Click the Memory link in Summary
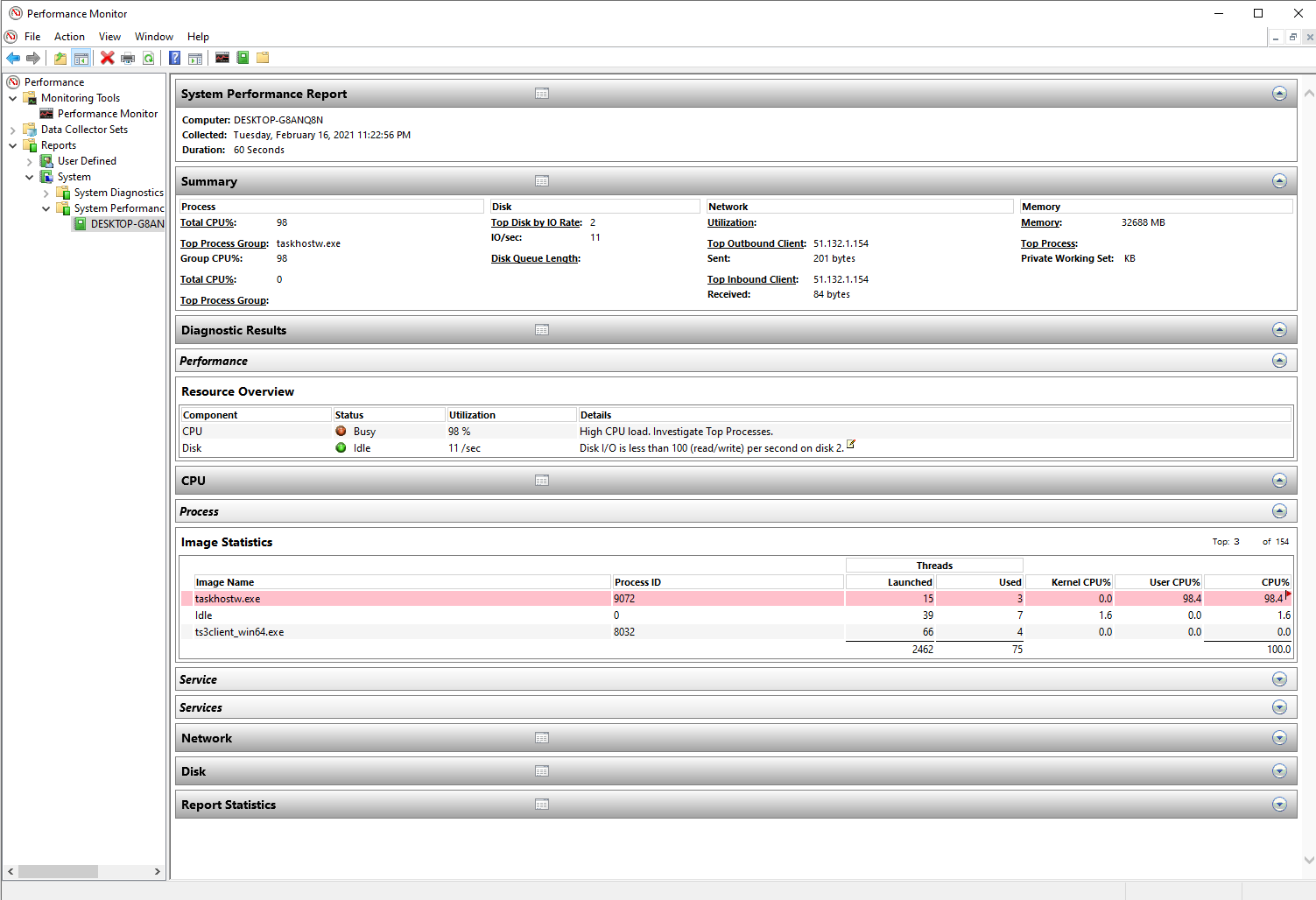Image resolution: width=1316 pixels, height=900 pixels. pos(1041,222)
